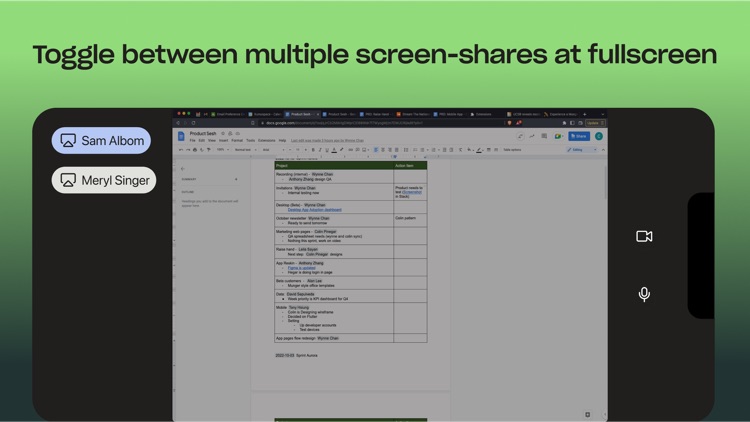Viewport: 750px width, 422px height.
Task: Open the Figma is updated link
Action: (301, 268)
